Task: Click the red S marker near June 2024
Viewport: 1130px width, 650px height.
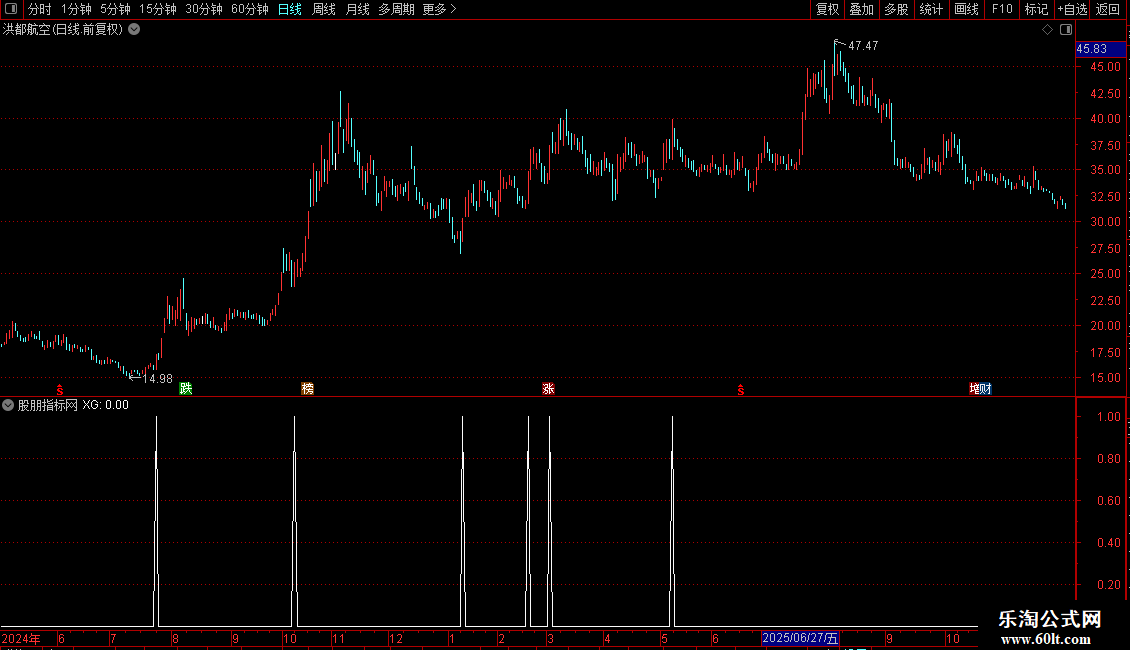Action: coord(60,390)
